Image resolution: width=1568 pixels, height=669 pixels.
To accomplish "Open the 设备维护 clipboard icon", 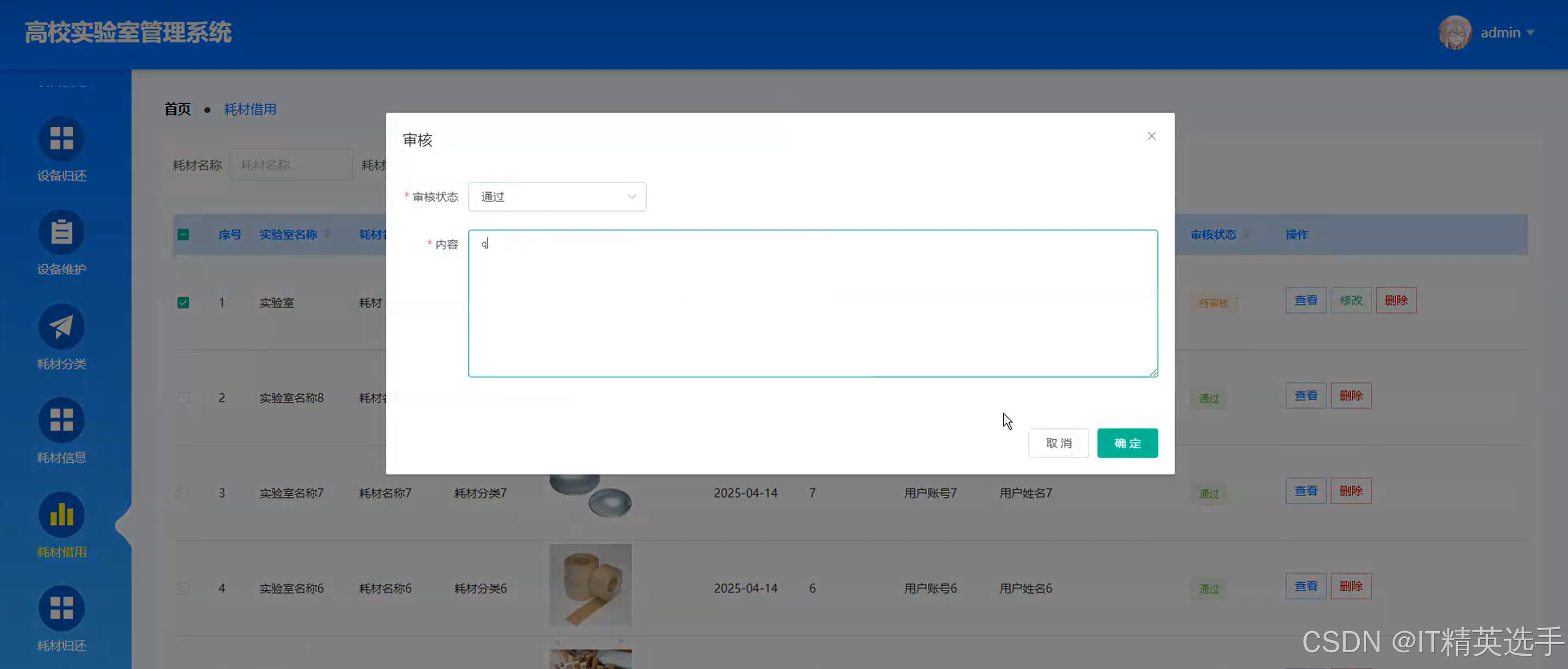I will click(62, 232).
